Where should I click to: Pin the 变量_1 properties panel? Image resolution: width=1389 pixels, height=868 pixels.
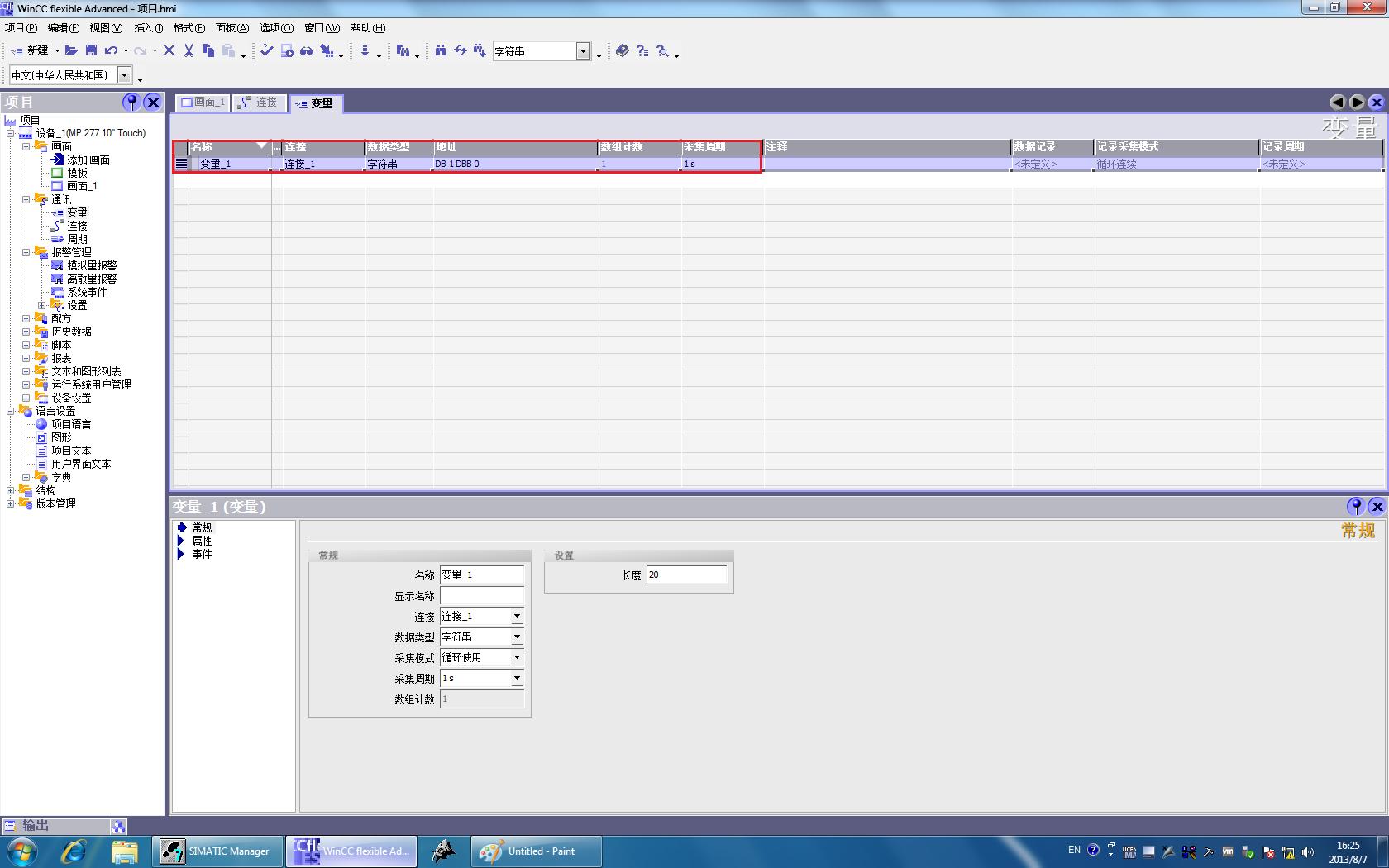1356,506
